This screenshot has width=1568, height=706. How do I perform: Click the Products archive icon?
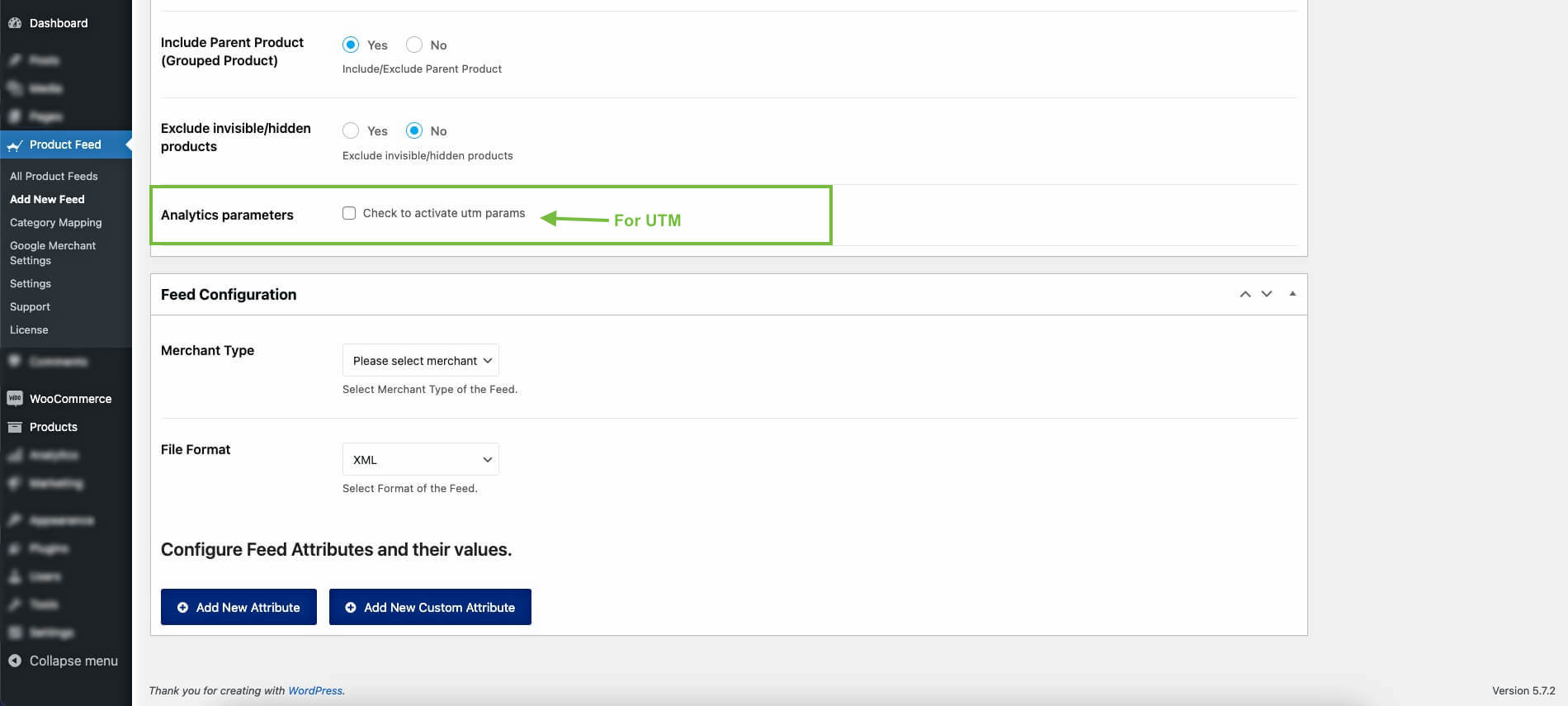[x=14, y=427]
